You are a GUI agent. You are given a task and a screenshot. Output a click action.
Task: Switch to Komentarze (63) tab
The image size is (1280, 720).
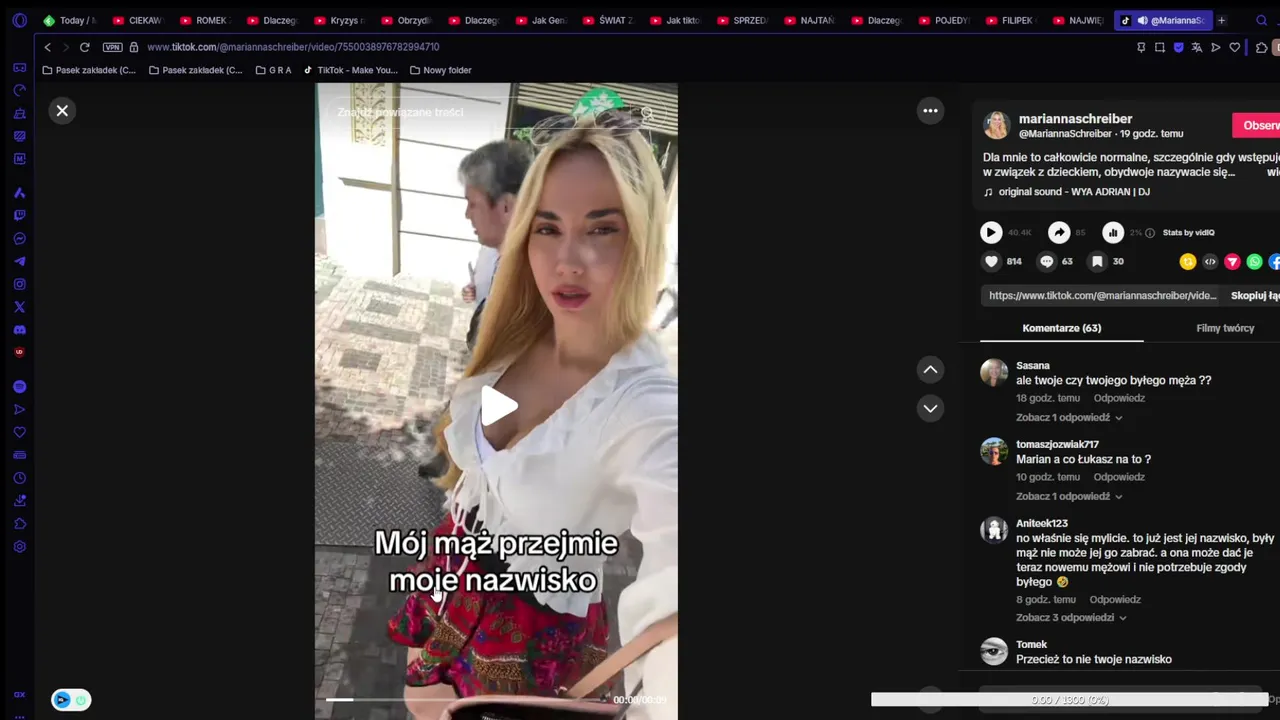tap(1062, 328)
